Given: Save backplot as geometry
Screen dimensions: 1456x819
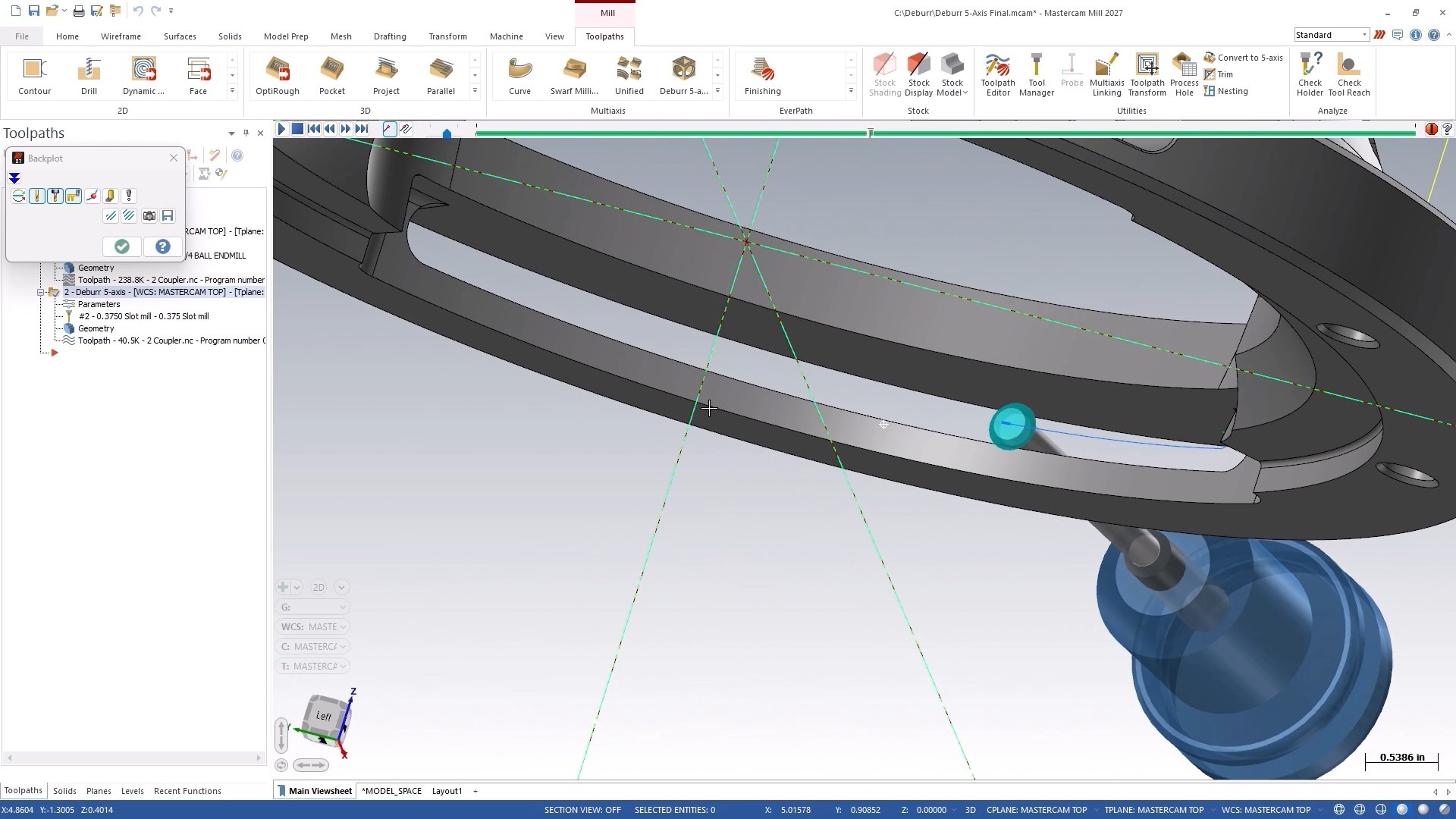Looking at the screenshot, I should 168,216.
